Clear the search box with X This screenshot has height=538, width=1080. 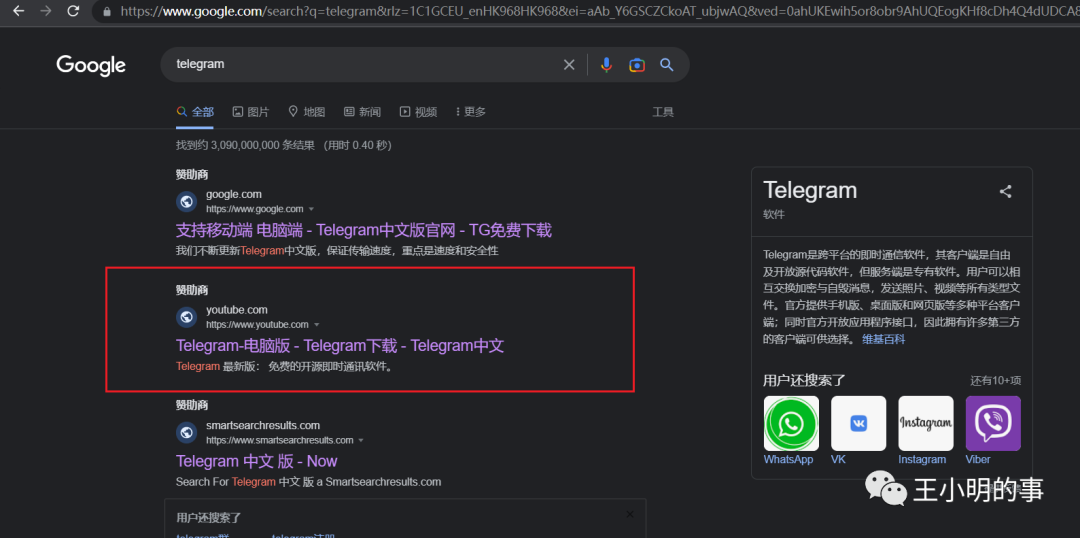[x=569, y=65]
